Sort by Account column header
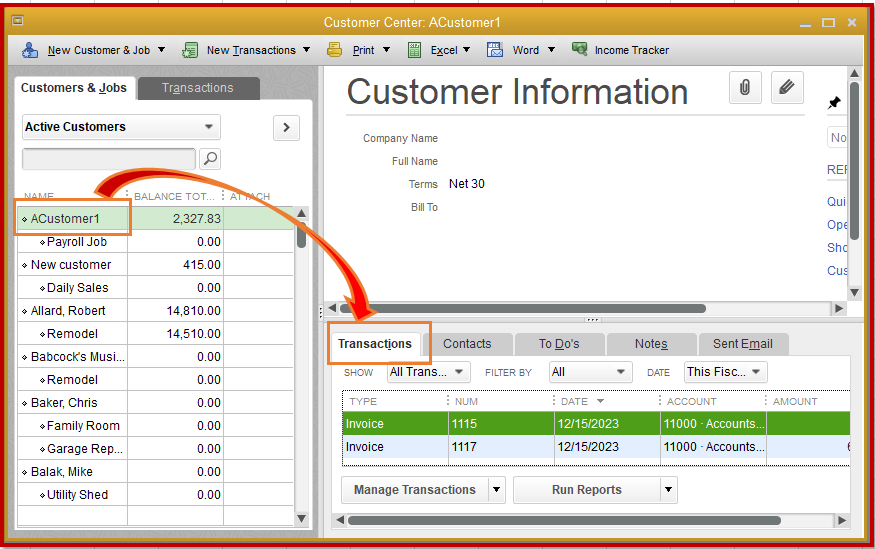The height and width of the screenshot is (549, 875). click(x=713, y=401)
